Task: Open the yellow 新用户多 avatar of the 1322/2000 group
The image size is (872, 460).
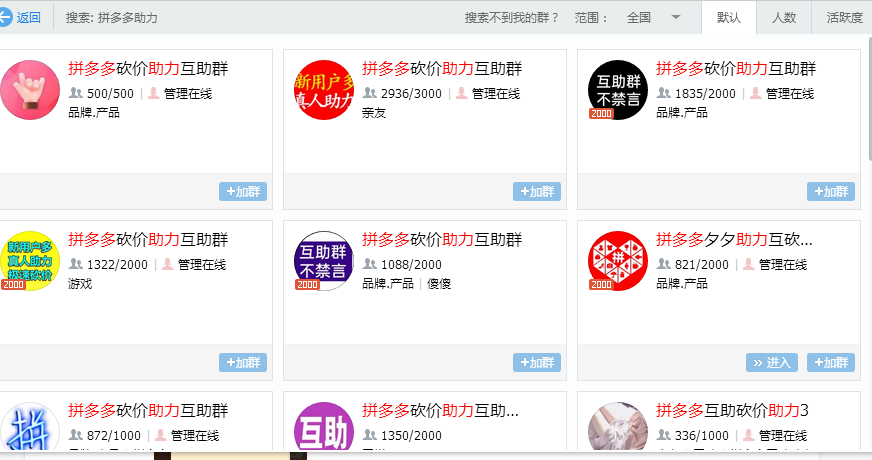Action: 29,261
